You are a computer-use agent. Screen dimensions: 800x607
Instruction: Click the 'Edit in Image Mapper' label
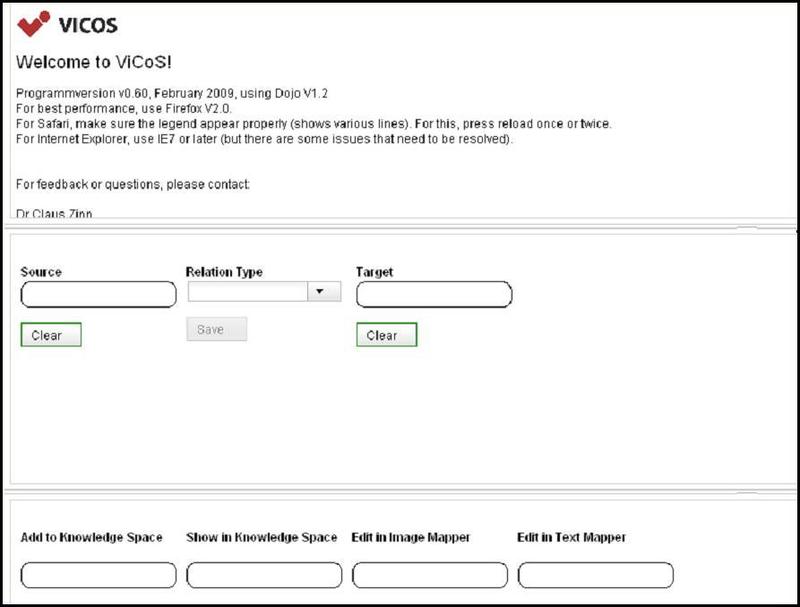[x=411, y=537]
